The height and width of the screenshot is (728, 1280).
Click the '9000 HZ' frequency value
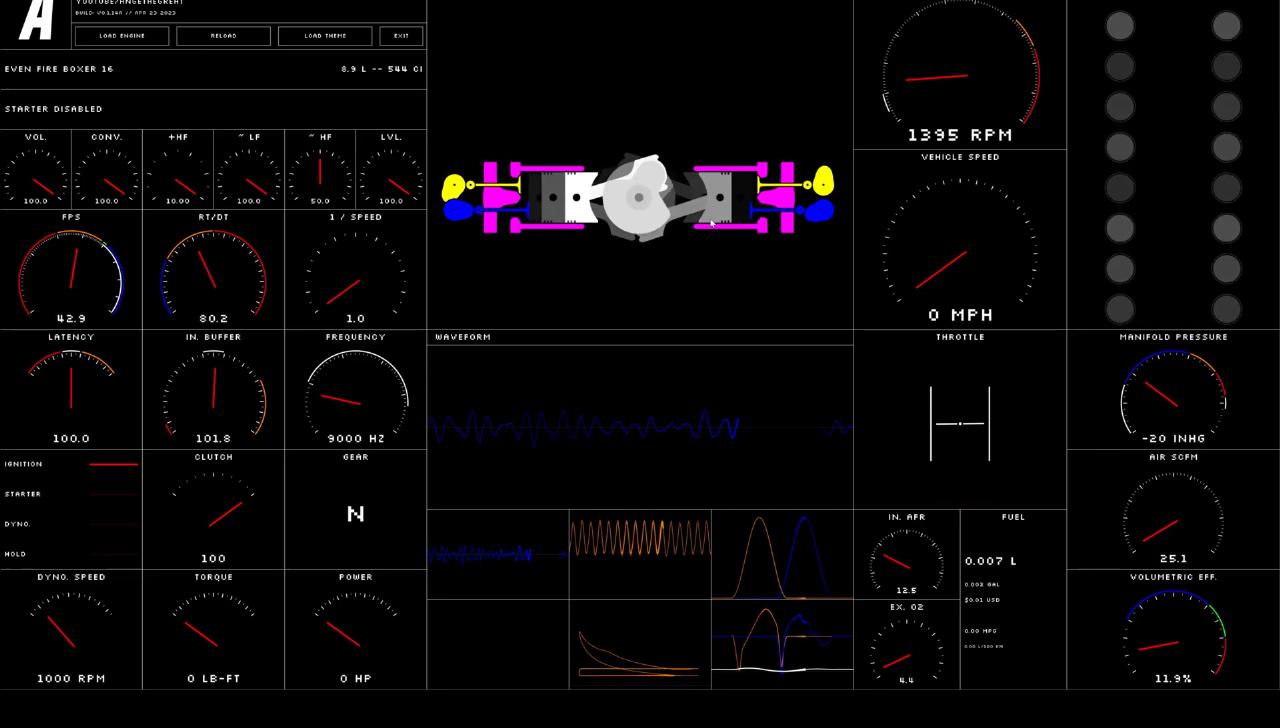[355, 438]
